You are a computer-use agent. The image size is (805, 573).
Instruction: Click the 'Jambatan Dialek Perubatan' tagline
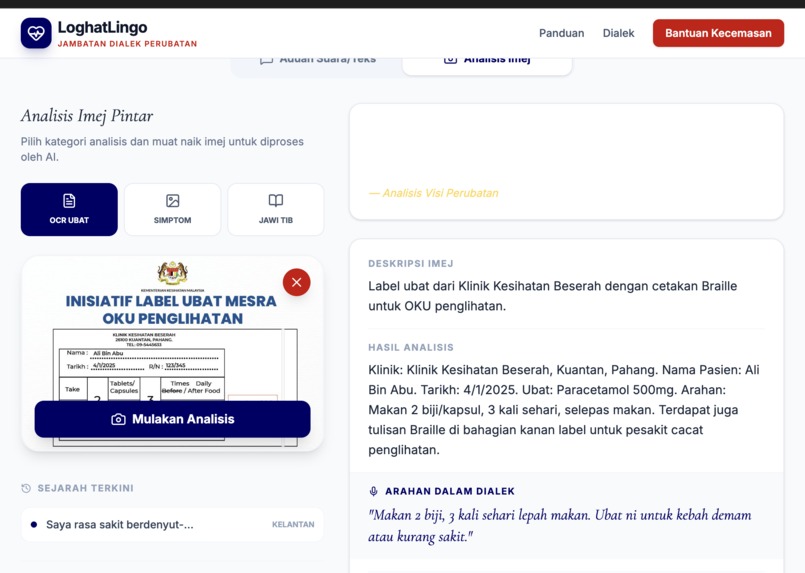click(x=127, y=44)
